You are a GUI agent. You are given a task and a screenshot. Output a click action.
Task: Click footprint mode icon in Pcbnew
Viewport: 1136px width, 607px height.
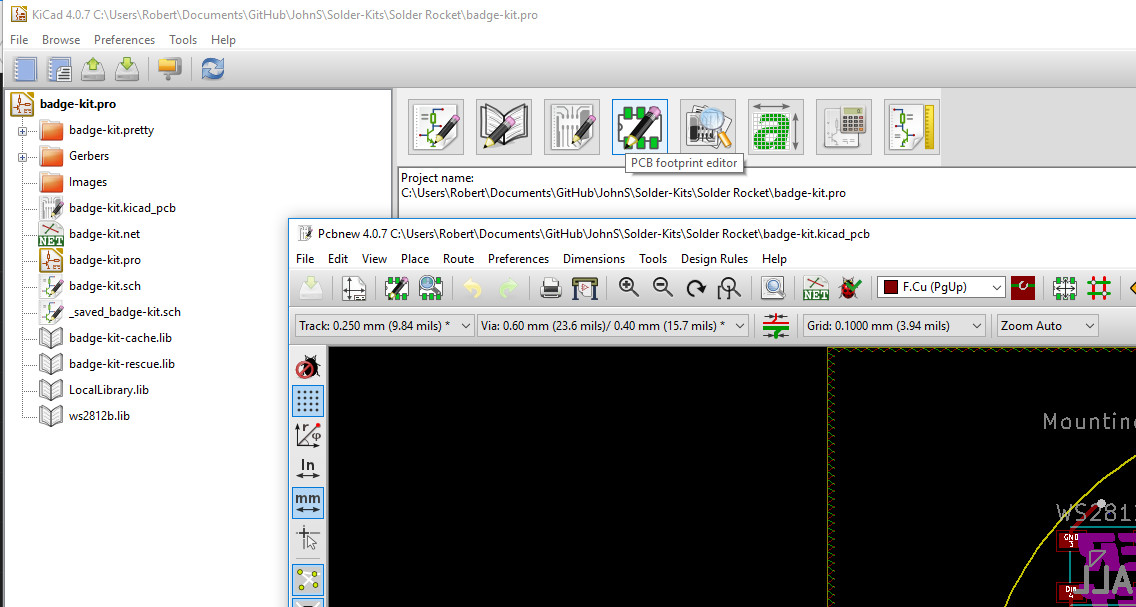pos(1065,288)
